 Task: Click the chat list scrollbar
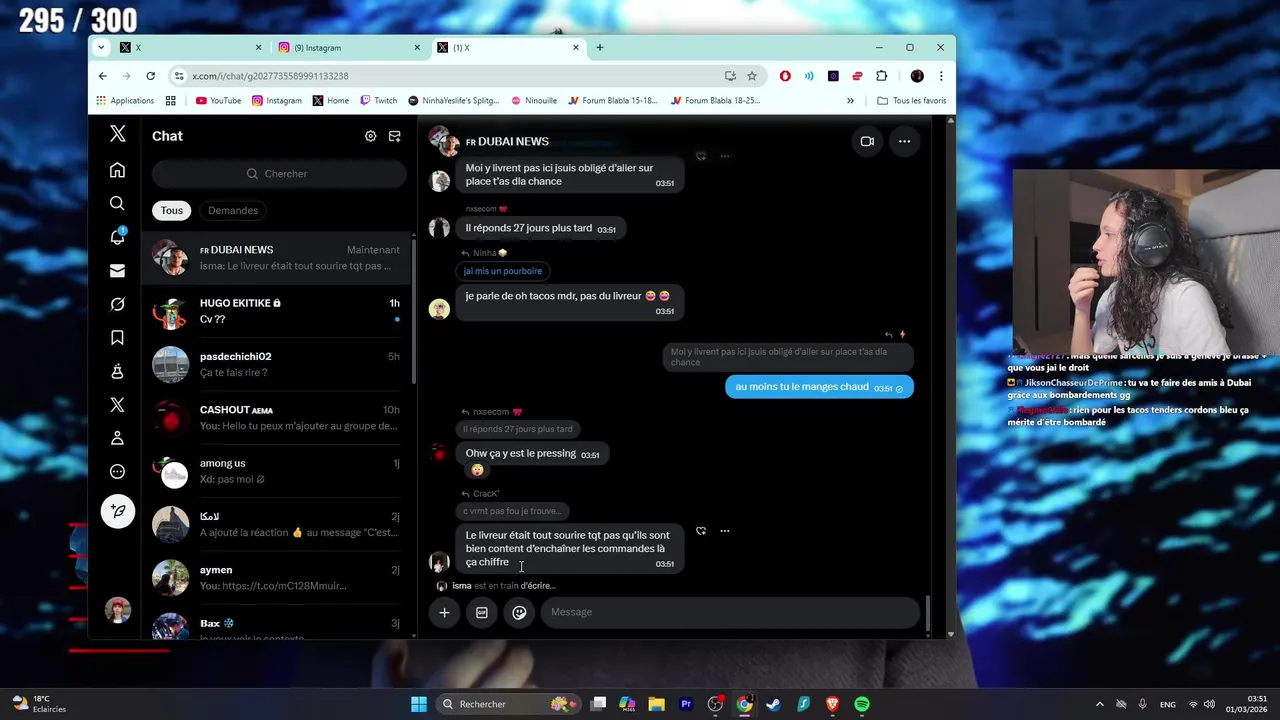[x=413, y=310]
